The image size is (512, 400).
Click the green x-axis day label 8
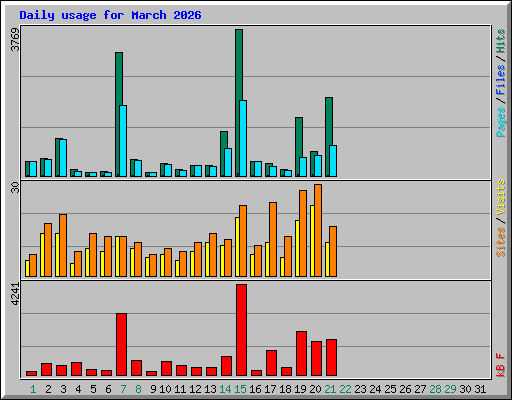[138, 389]
